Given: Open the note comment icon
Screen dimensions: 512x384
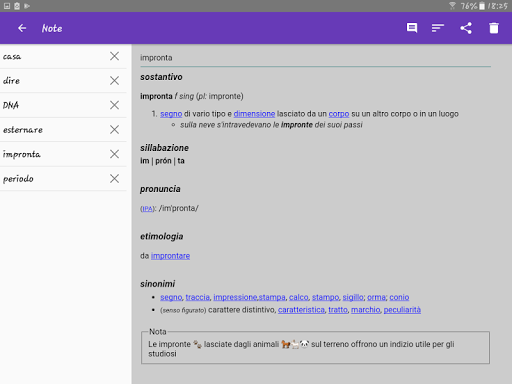Looking at the screenshot, I should (412, 28).
